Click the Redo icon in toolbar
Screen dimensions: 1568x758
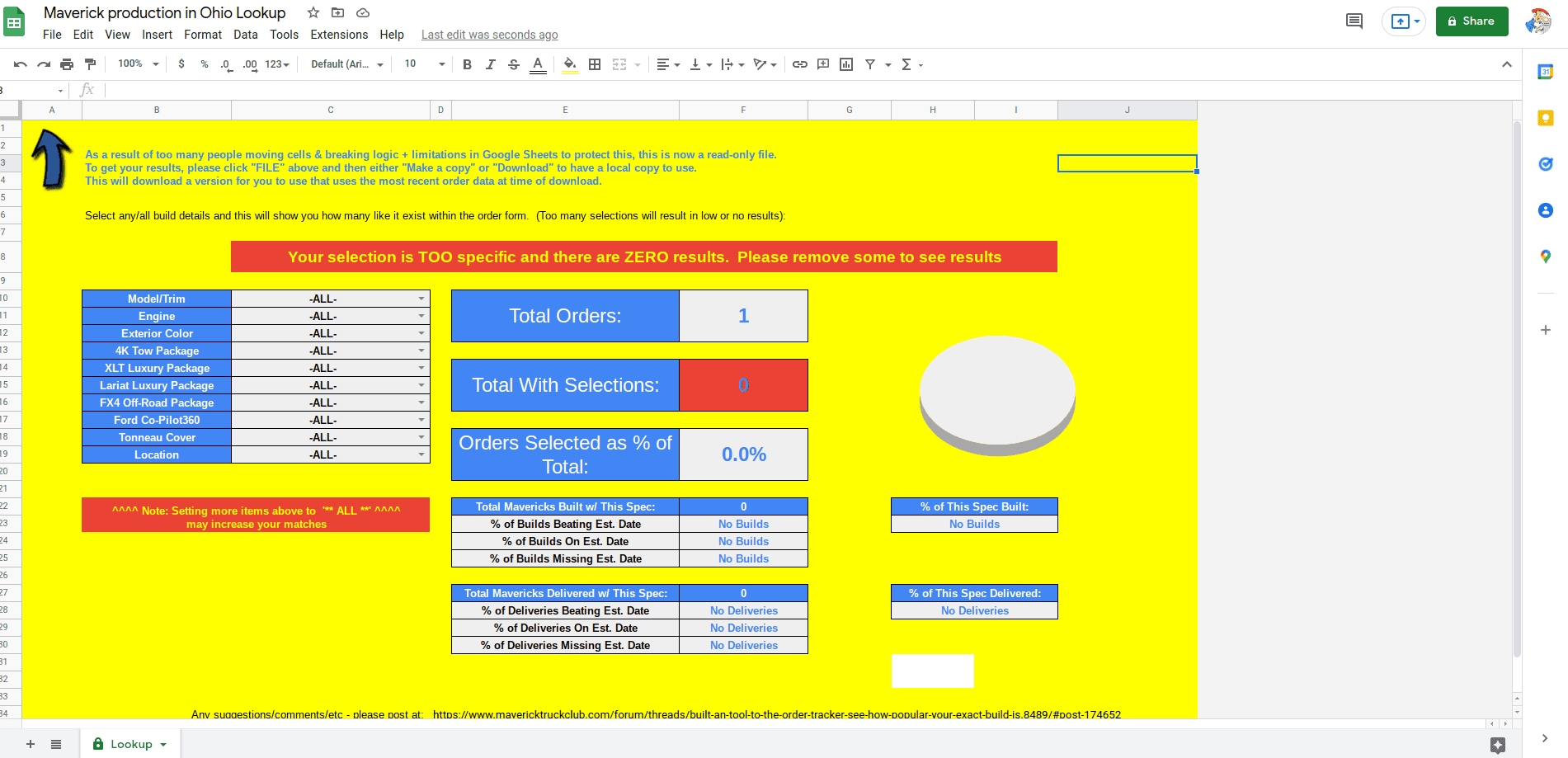point(44,64)
